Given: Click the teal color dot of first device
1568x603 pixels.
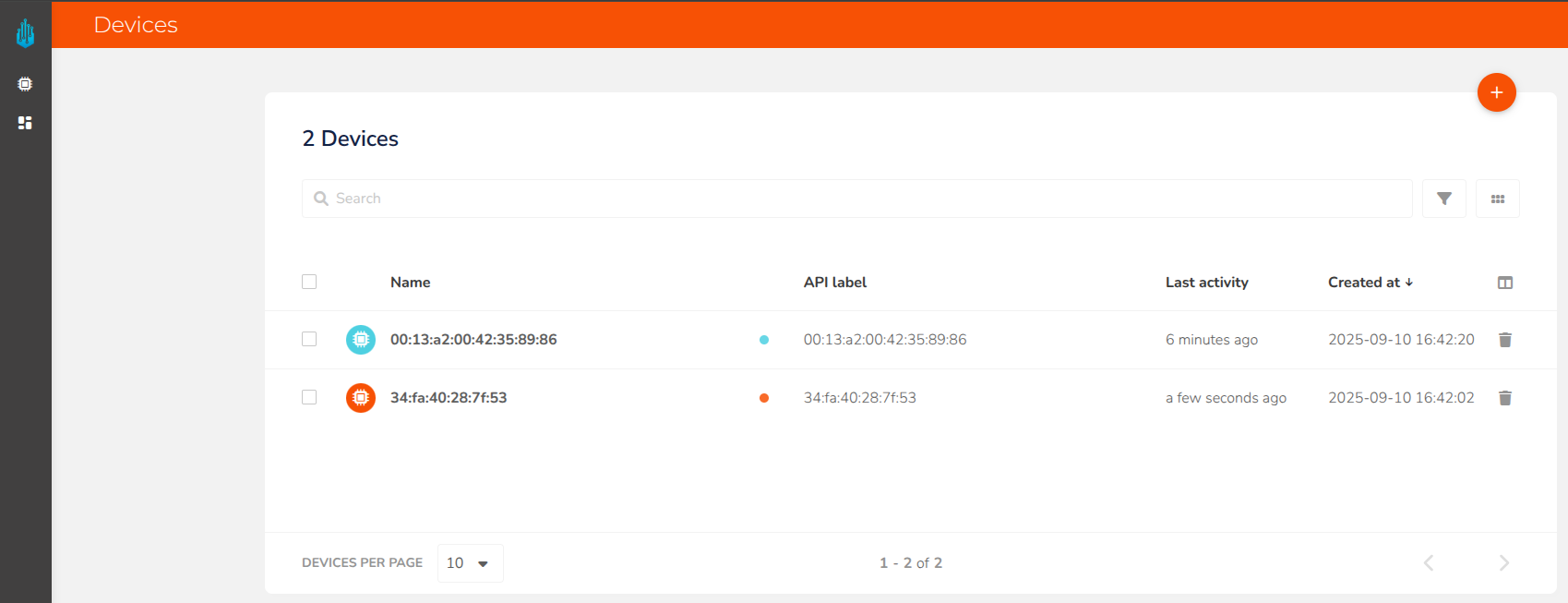Looking at the screenshot, I should point(764,340).
